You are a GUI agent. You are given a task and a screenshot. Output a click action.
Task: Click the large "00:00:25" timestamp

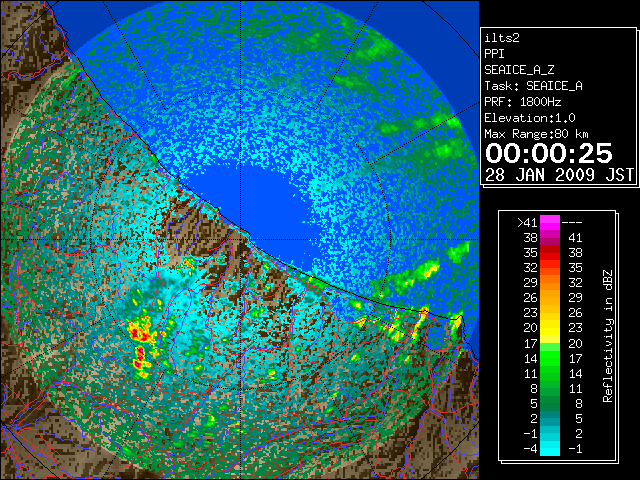tap(549, 153)
